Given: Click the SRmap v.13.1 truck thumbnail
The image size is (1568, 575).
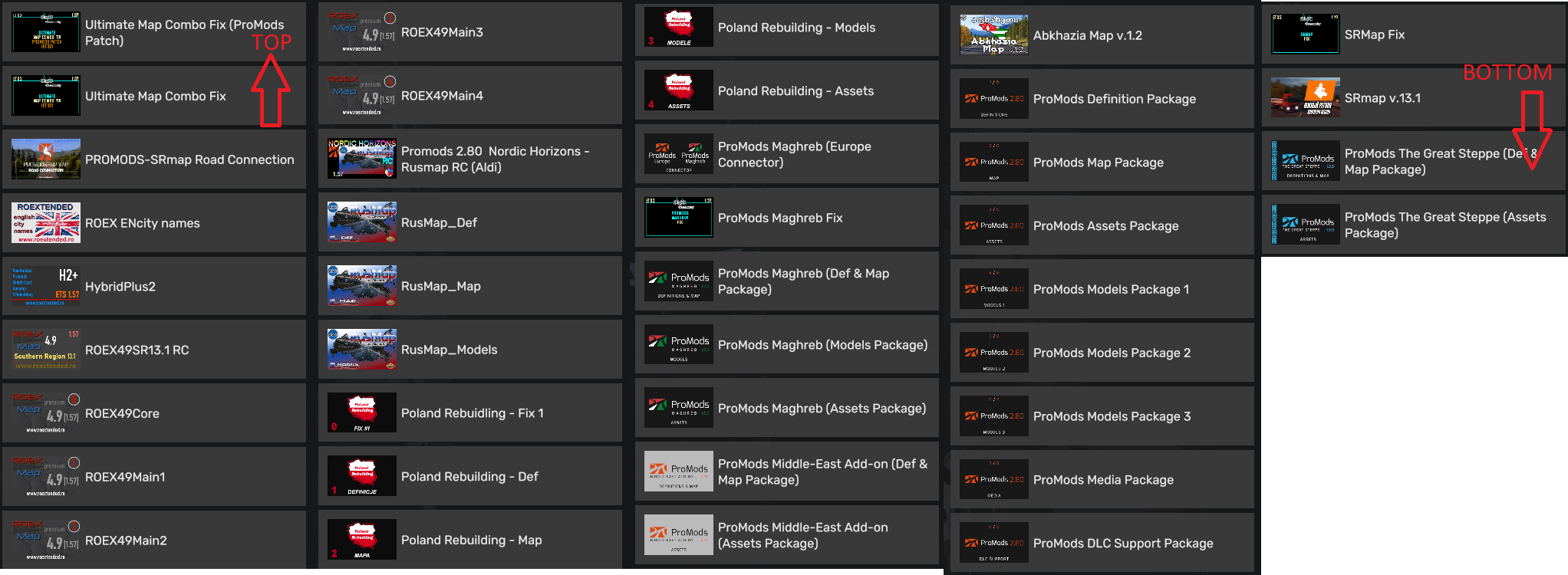Looking at the screenshot, I should [x=1306, y=98].
